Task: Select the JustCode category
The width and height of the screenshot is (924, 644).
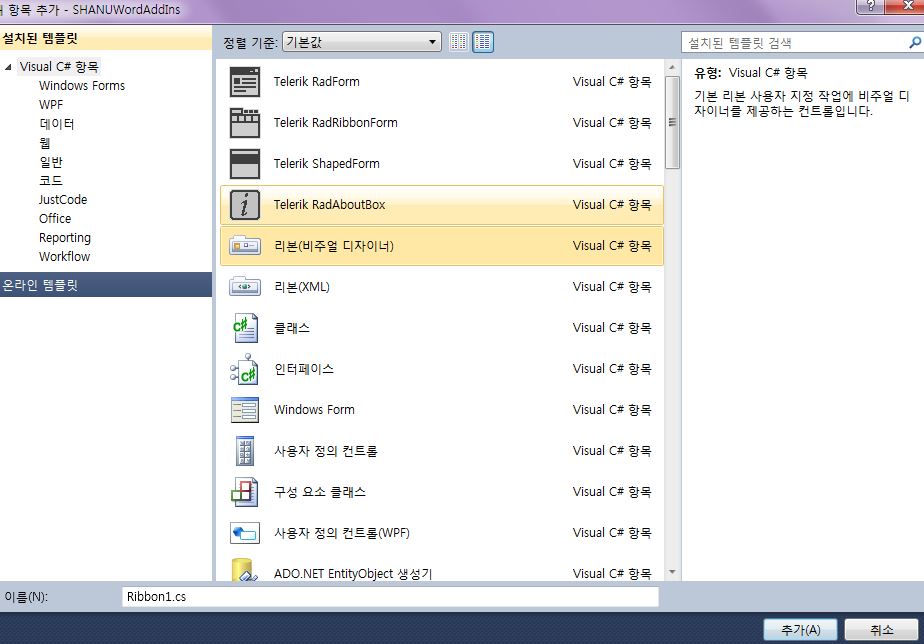Action: (63, 200)
